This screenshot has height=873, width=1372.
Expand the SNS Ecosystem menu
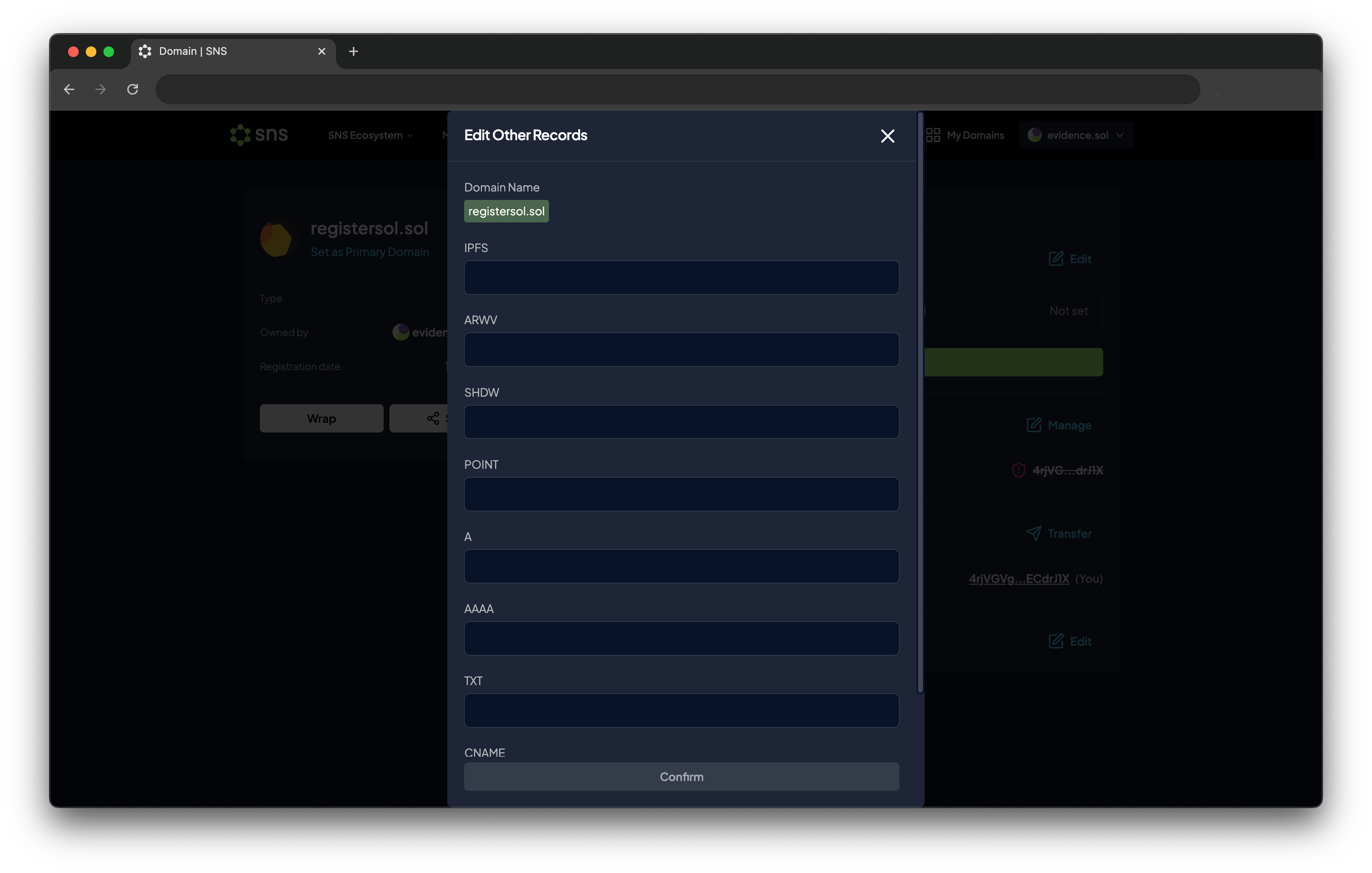370,135
